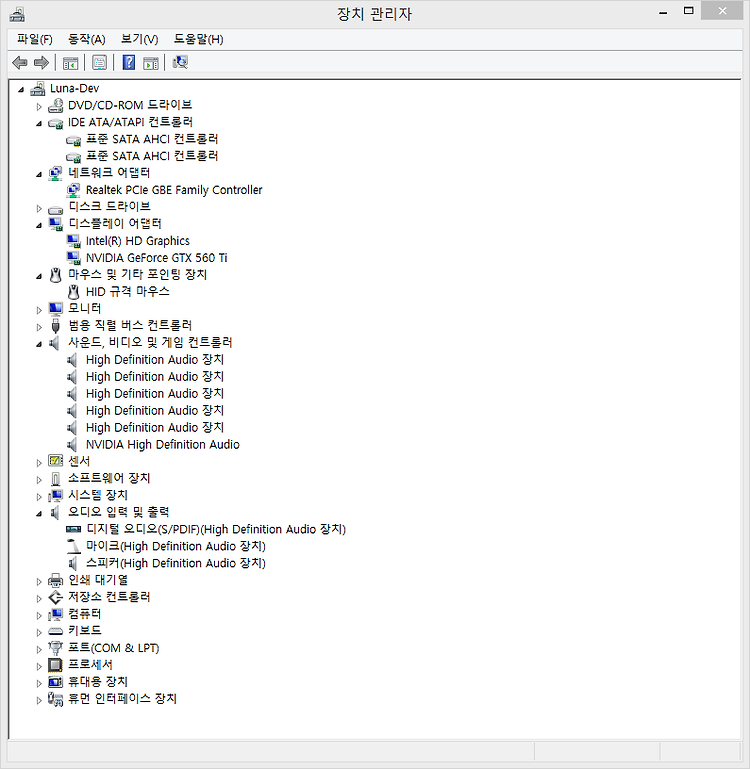This screenshot has width=750, height=769.
Task: Click the 디지털 오디오(S/PDIF) device icon
Action: coord(73,529)
